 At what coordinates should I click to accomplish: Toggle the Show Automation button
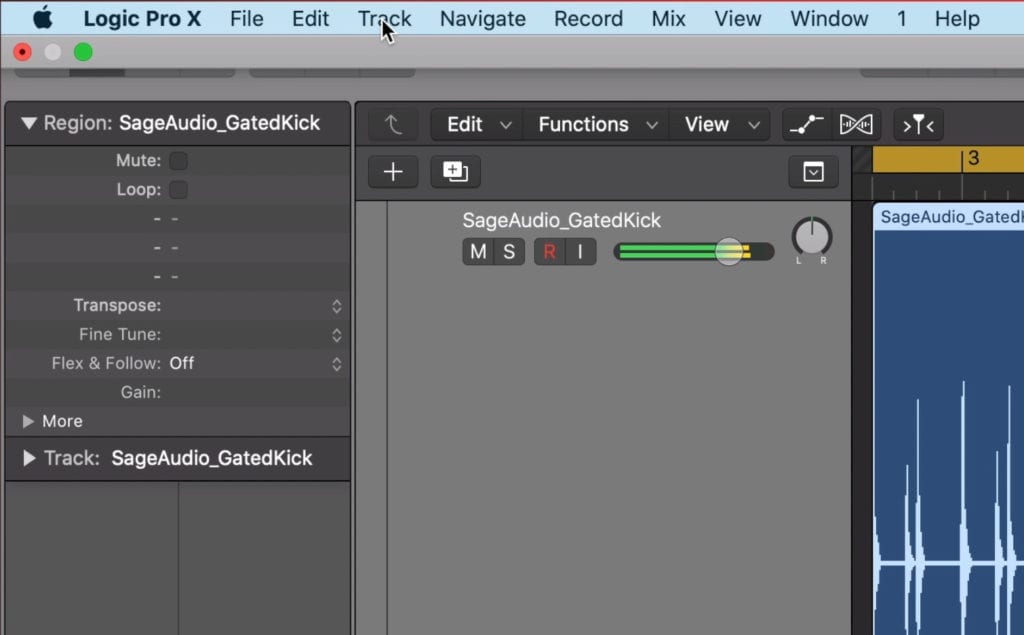click(807, 124)
